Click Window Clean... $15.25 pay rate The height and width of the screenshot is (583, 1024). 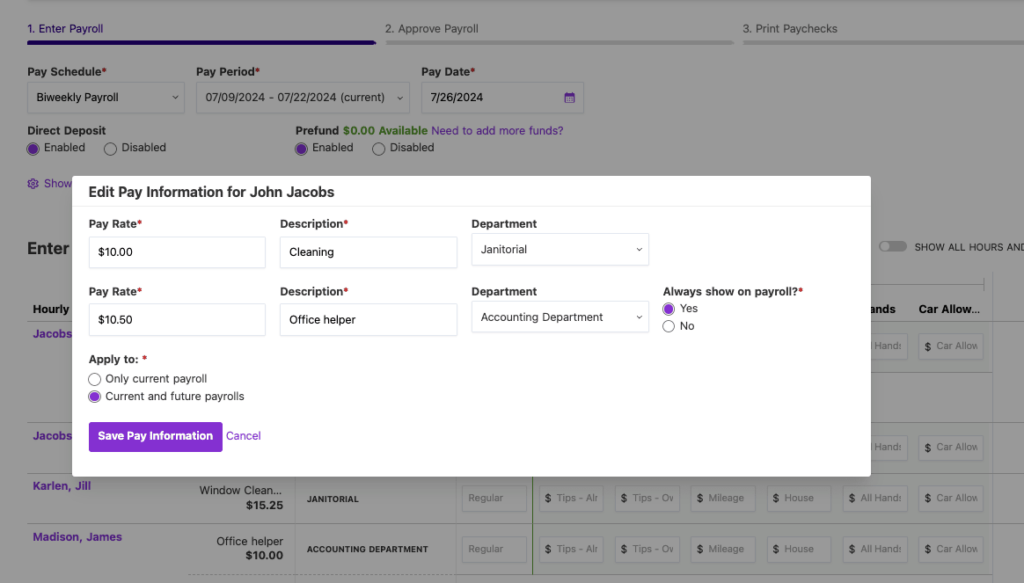[241, 497]
